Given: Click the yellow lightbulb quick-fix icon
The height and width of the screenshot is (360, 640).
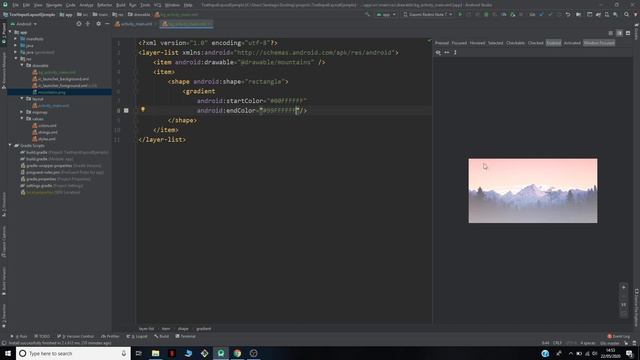Looking at the screenshot, I should [143, 109].
